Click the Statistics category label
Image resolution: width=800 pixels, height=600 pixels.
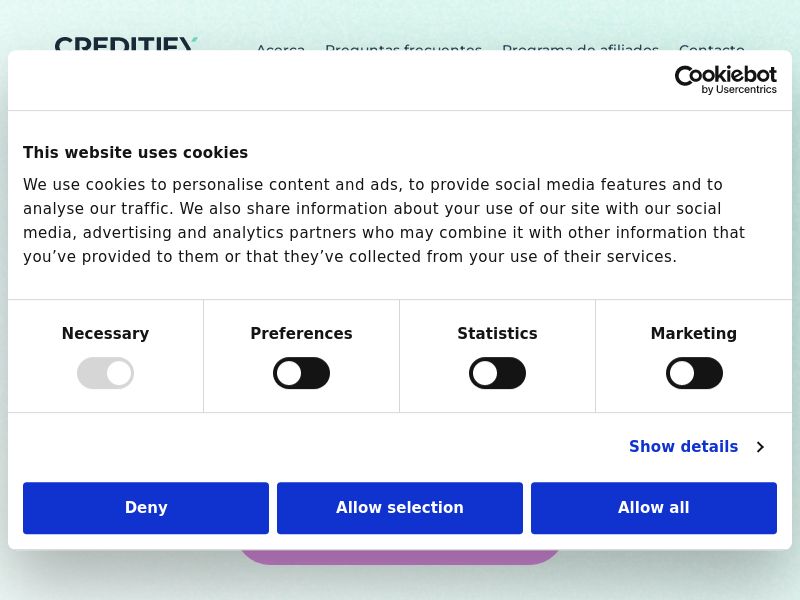[x=497, y=334]
